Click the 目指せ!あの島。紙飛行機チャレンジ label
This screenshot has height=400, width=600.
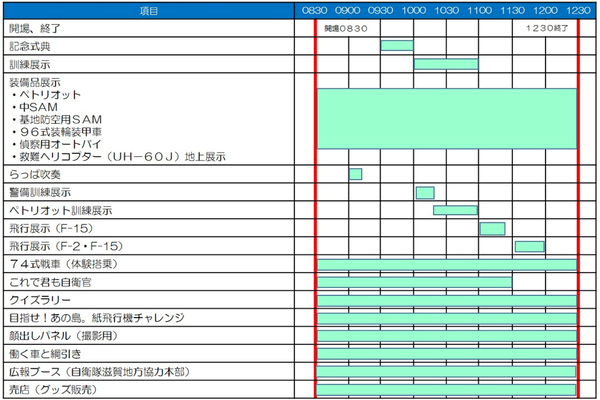(97, 318)
